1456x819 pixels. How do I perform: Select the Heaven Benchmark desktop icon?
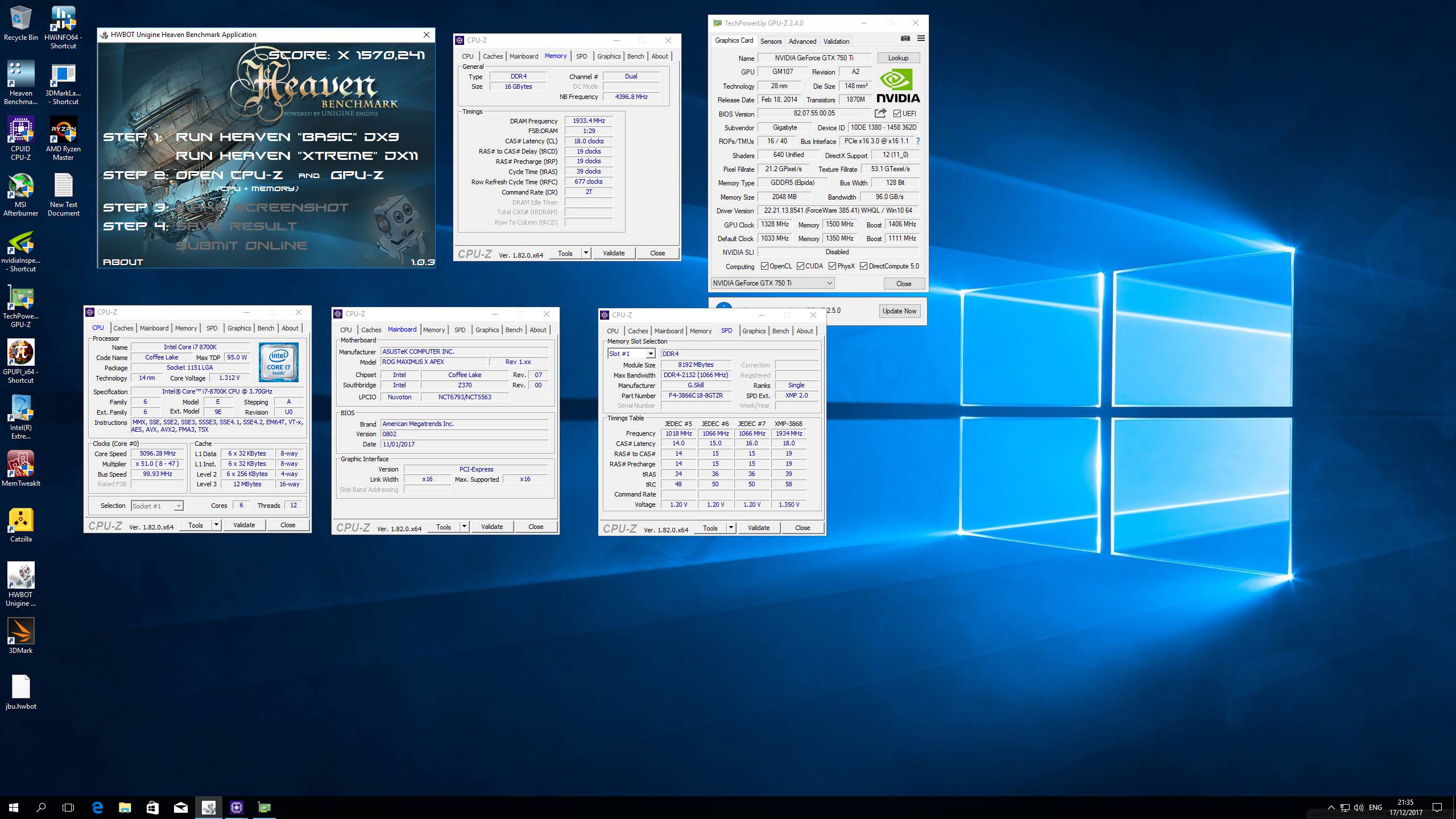21,83
